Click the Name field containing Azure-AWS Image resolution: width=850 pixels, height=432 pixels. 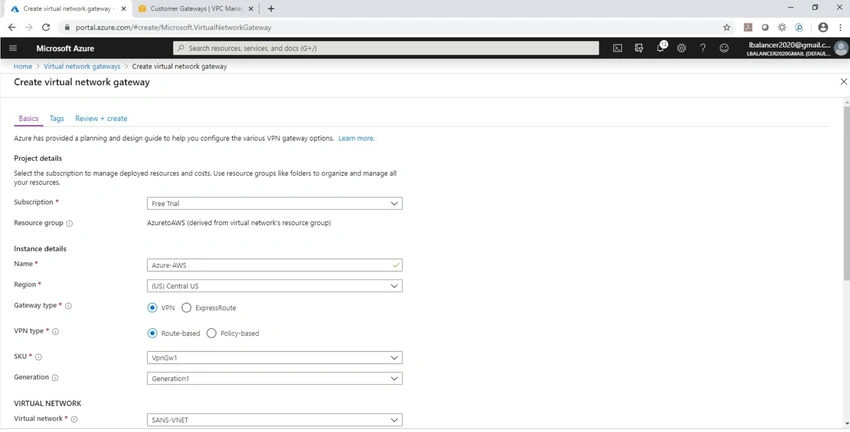[274, 265]
